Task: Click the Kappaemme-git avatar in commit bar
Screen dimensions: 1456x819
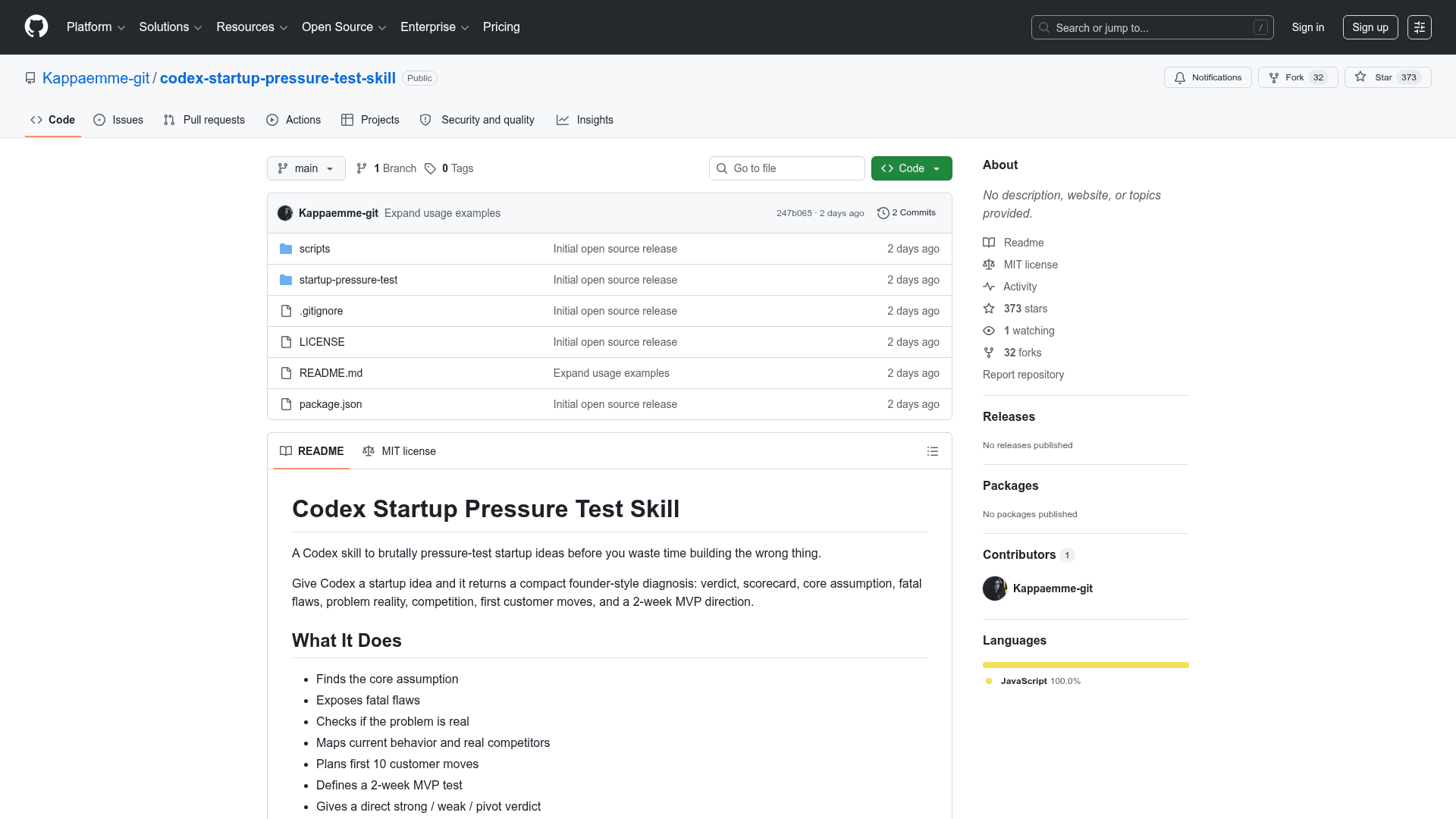Action: [x=285, y=213]
